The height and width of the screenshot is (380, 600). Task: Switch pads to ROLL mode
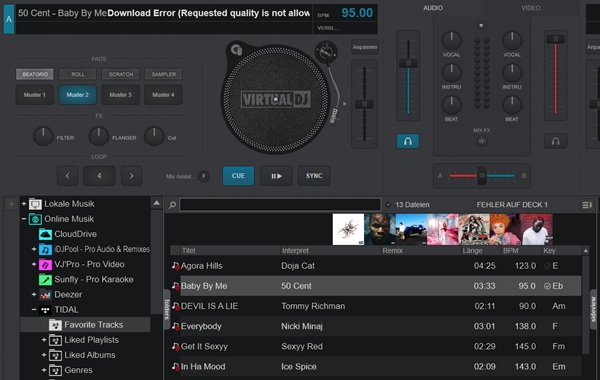tap(78, 74)
